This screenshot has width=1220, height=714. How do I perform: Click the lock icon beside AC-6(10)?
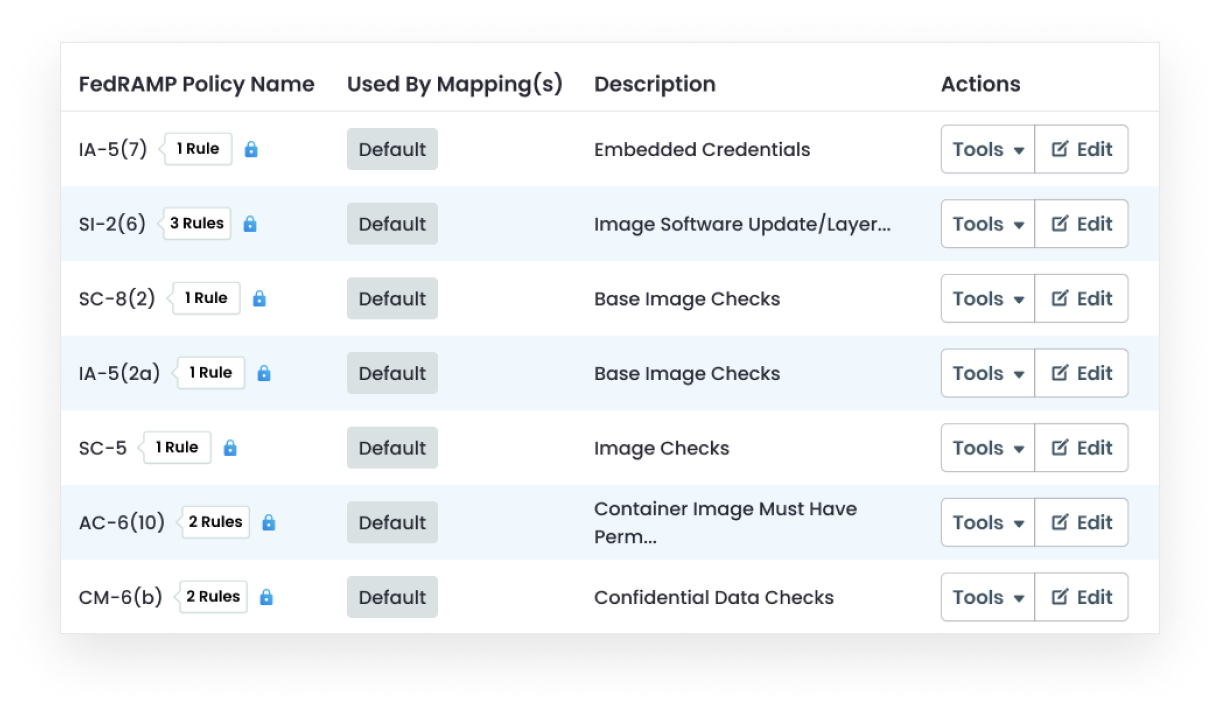click(268, 522)
